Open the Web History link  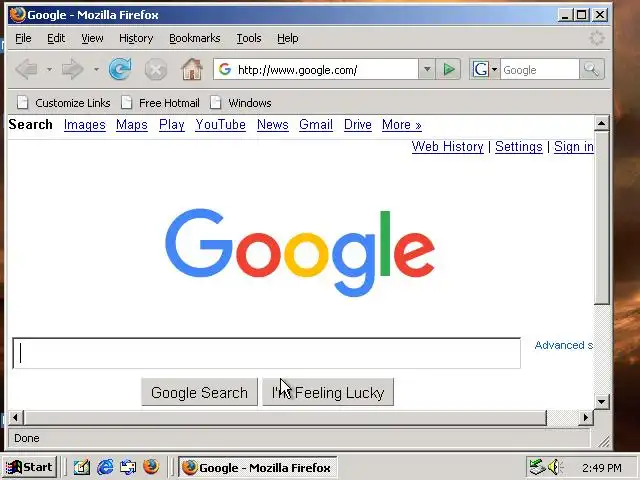pyautogui.click(x=447, y=147)
